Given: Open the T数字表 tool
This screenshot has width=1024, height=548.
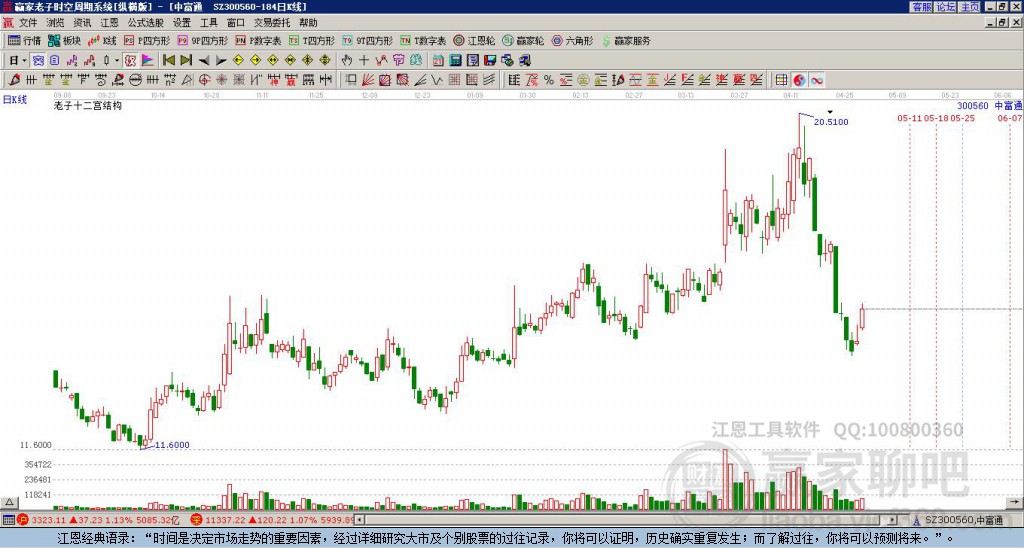Looking at the screenshot, I should click(x=423, y=40).
